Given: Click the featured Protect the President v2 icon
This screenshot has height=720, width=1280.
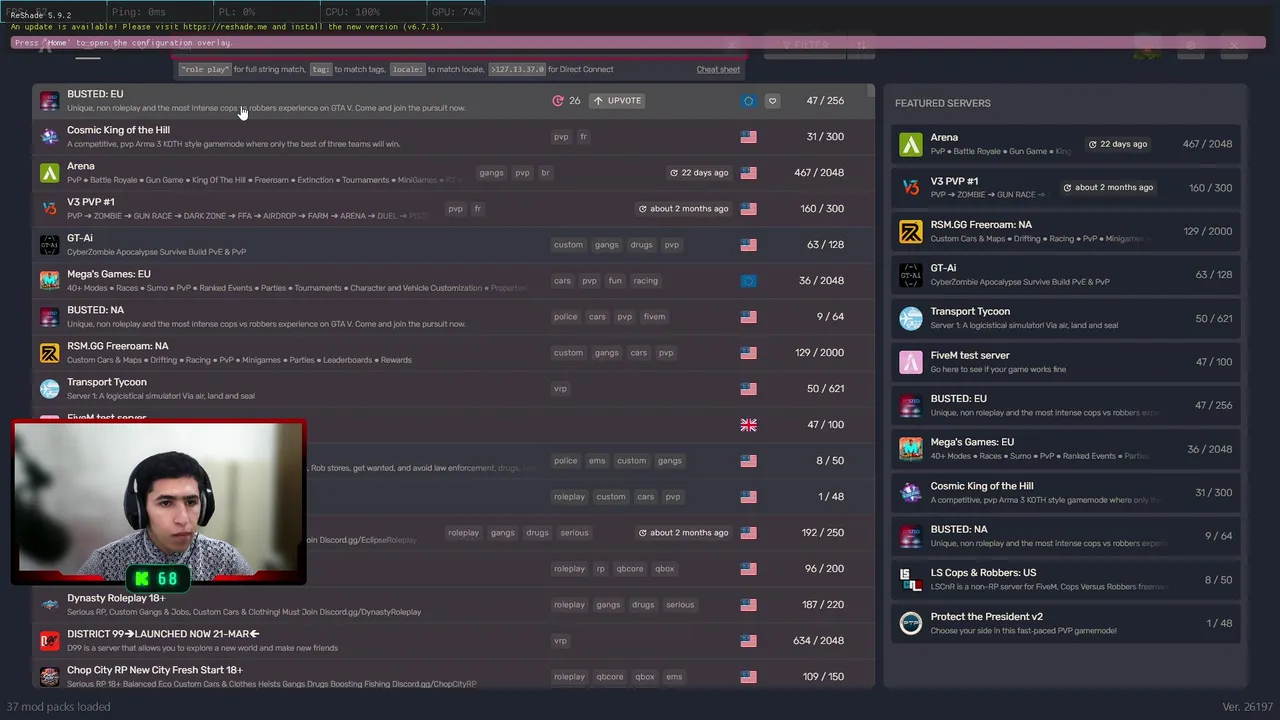Looking at the screenshot, I should tap(910, 623).
